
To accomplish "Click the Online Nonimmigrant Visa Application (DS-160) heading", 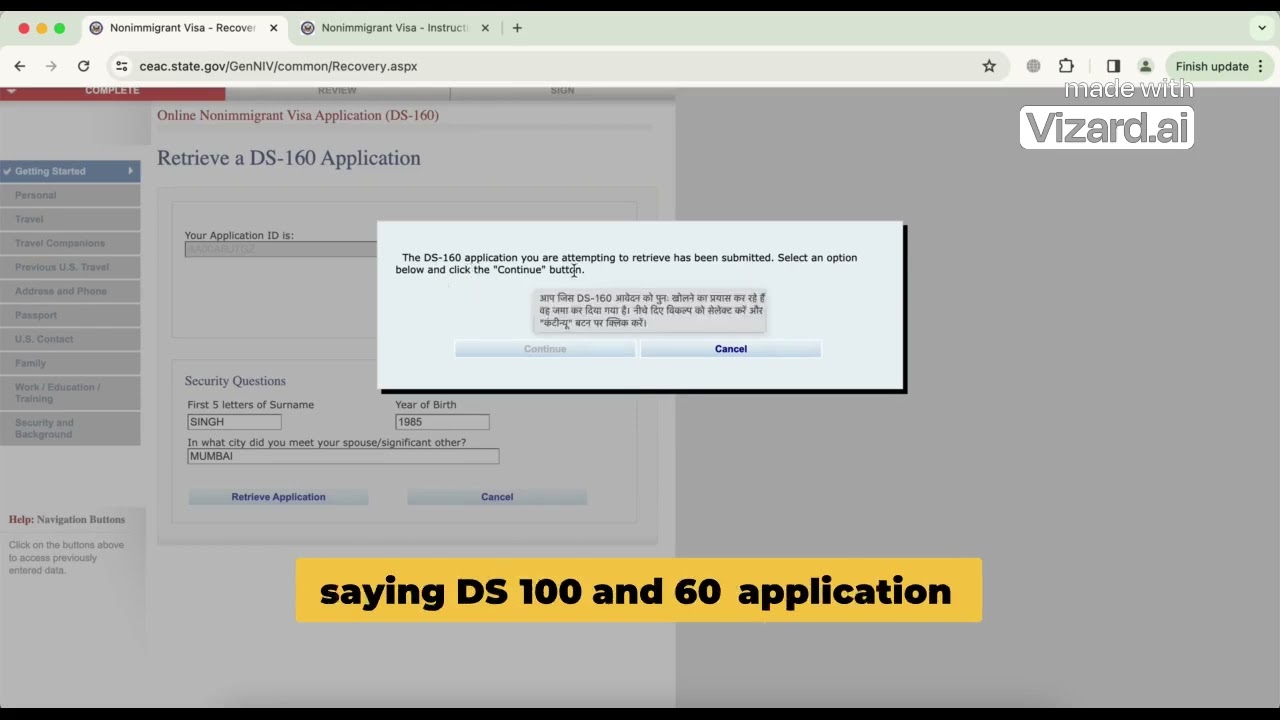I will [x=298, y=115].
